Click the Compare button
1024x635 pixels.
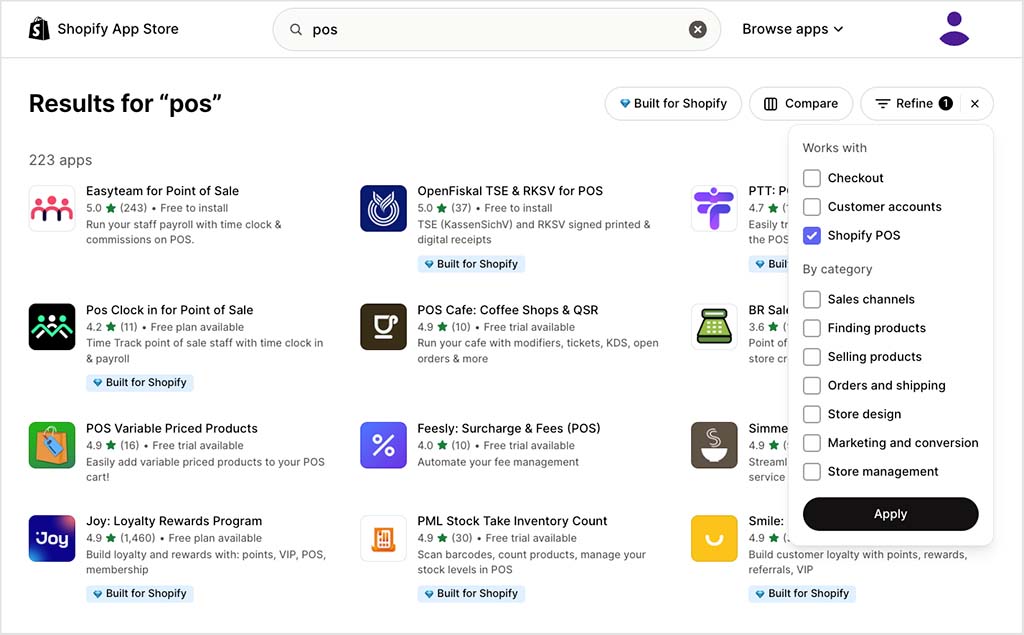pos(801,103)
